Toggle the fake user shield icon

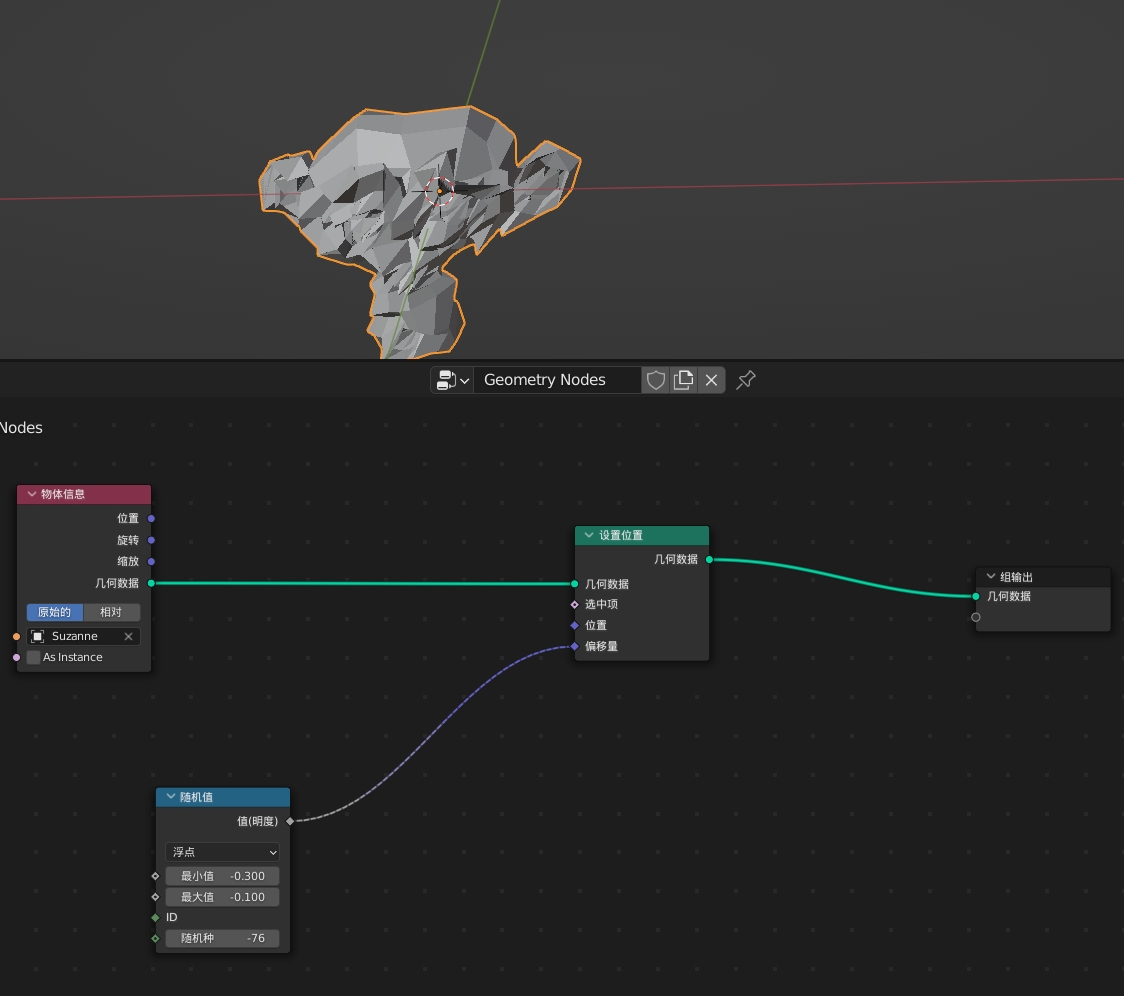[655, 380]
